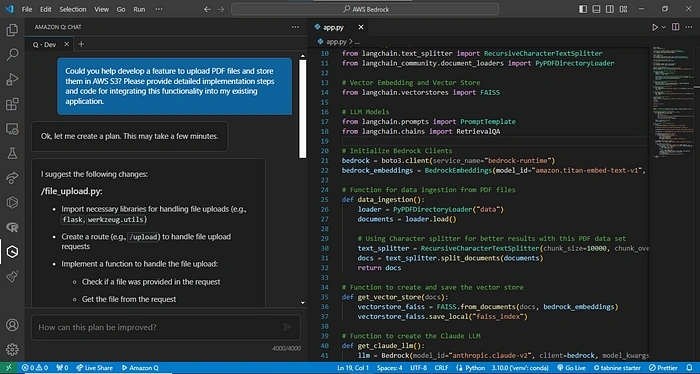The width and height of the screenshot is (700, 374).
Task: Click tabnine starter status item
Action: [x=617, y=368]
